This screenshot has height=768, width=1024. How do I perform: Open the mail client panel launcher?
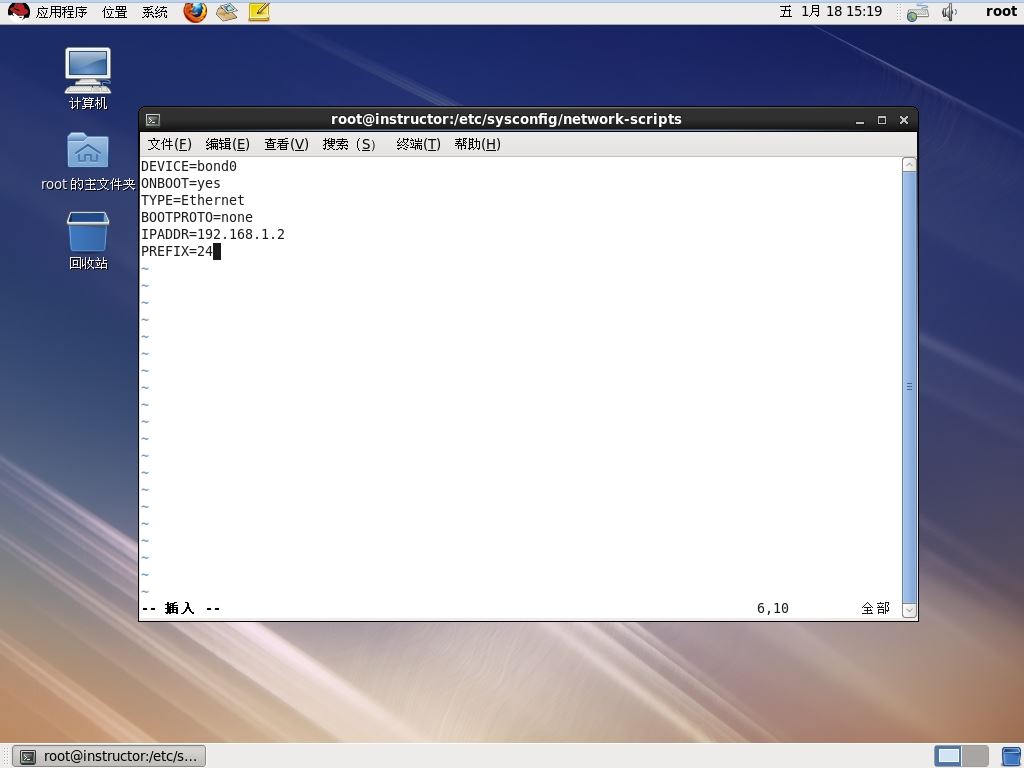[227, 12]
